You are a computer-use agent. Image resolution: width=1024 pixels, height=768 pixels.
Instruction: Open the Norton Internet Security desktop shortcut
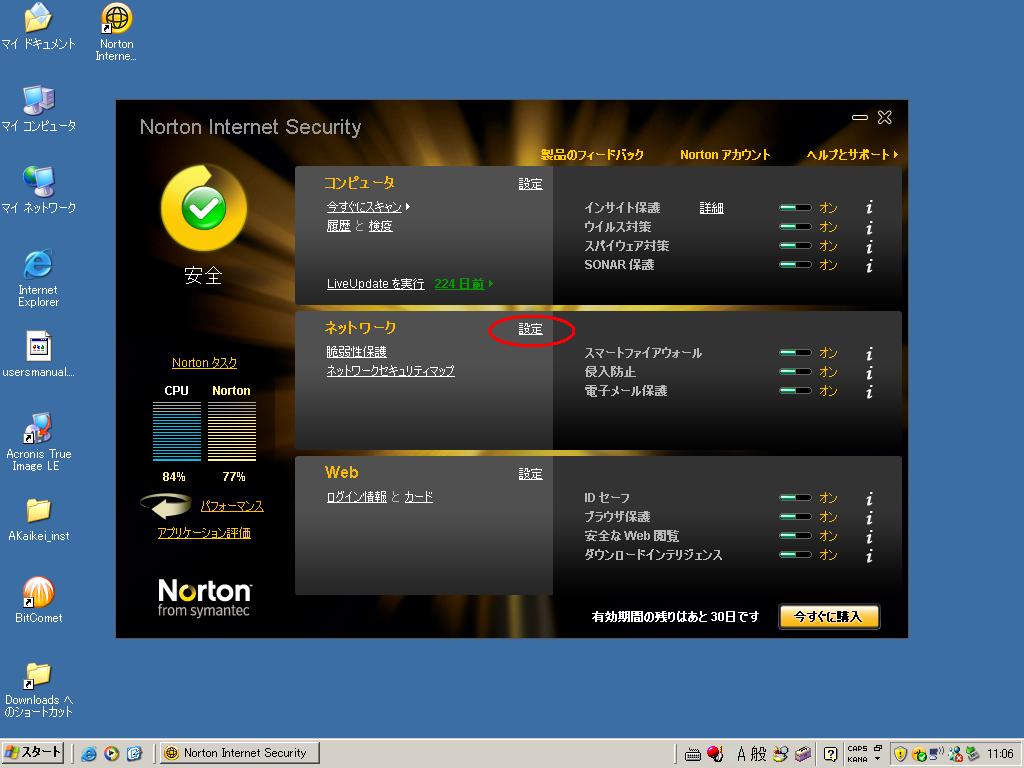[116, 32]
